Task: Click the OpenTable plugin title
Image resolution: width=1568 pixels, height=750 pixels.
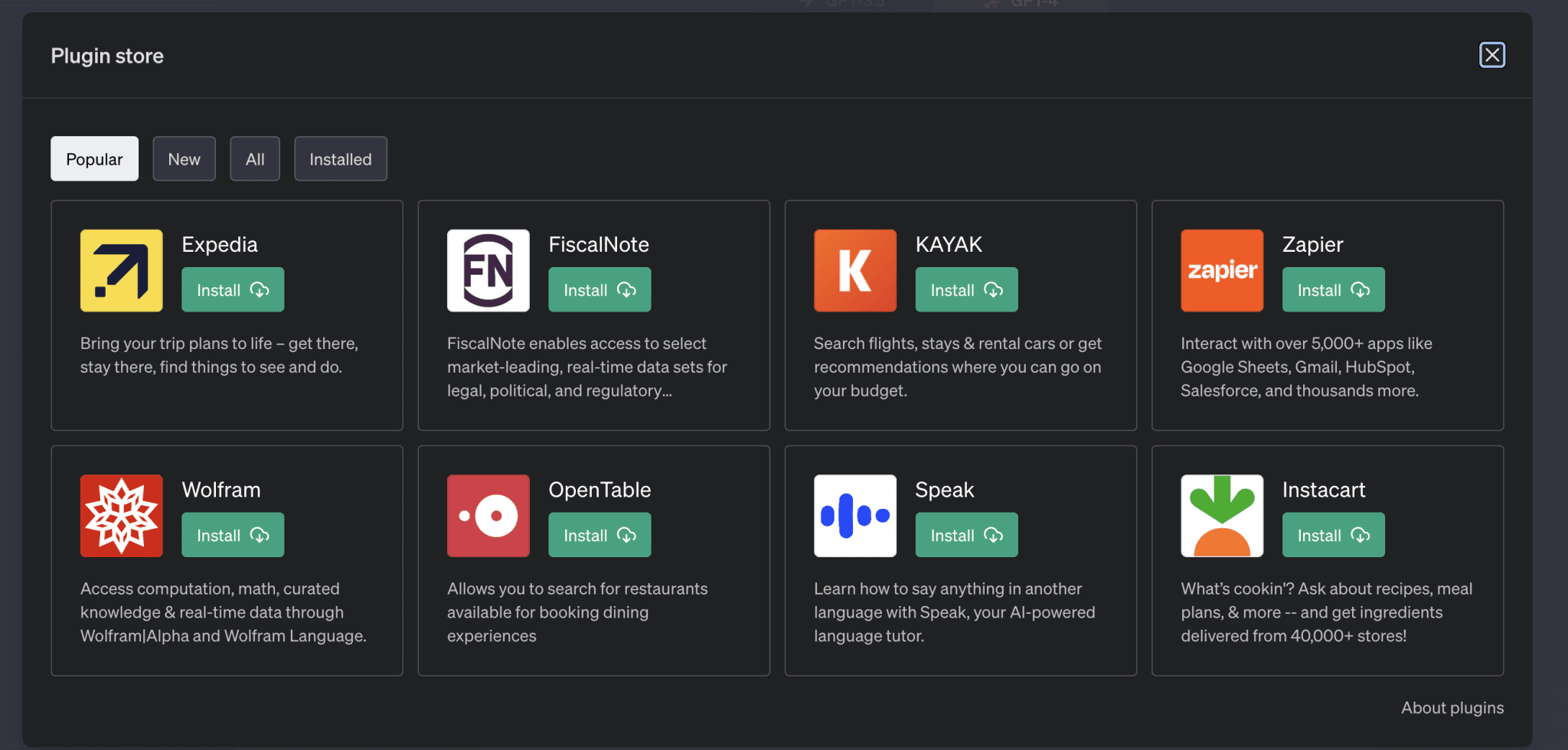Action: click(599, 489)
